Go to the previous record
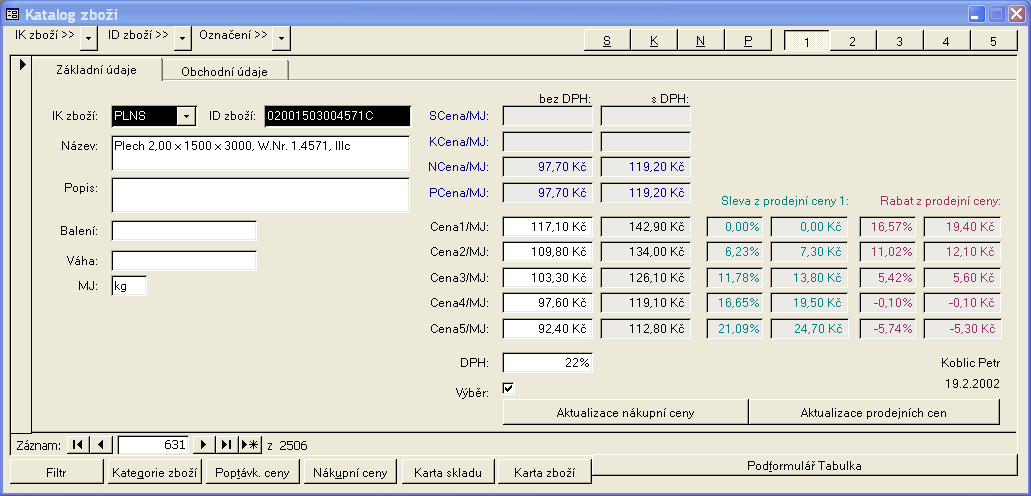Viewport: 1031px width, 496px height. pyautogui.click(x=102, y=445)
